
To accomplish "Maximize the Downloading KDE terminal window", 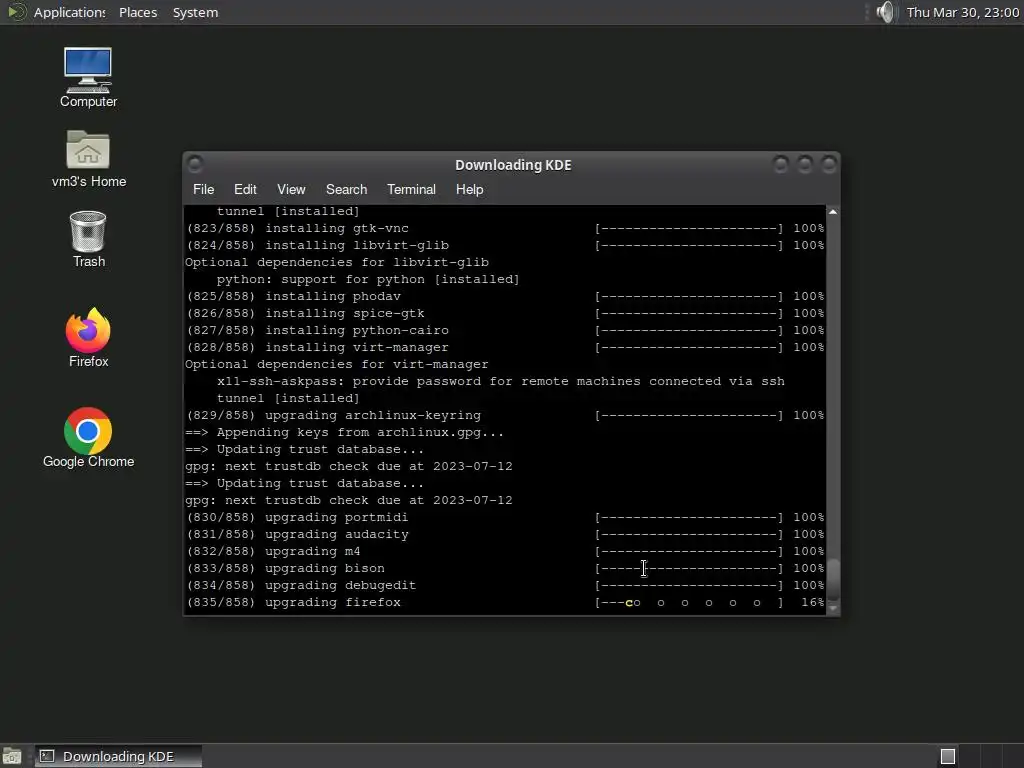I will 805,164.
